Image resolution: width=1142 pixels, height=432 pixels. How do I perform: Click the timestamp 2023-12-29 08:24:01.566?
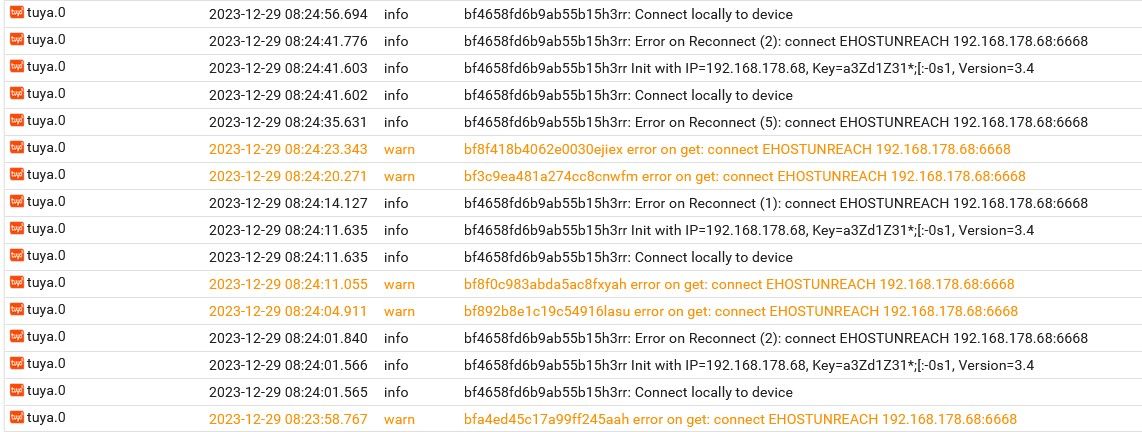tap(288, 365)
